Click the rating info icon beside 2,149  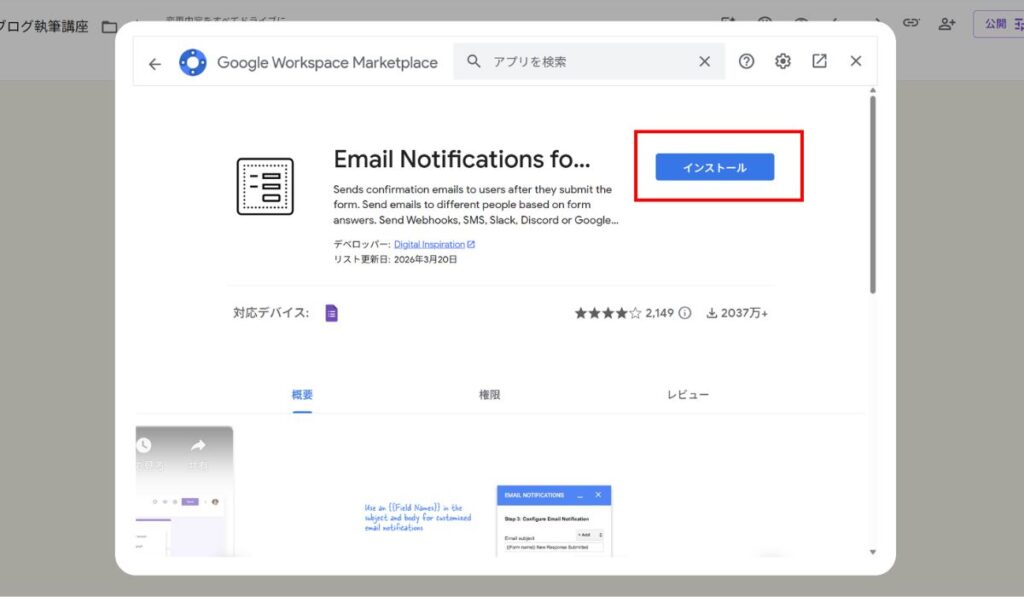[685, 313]
